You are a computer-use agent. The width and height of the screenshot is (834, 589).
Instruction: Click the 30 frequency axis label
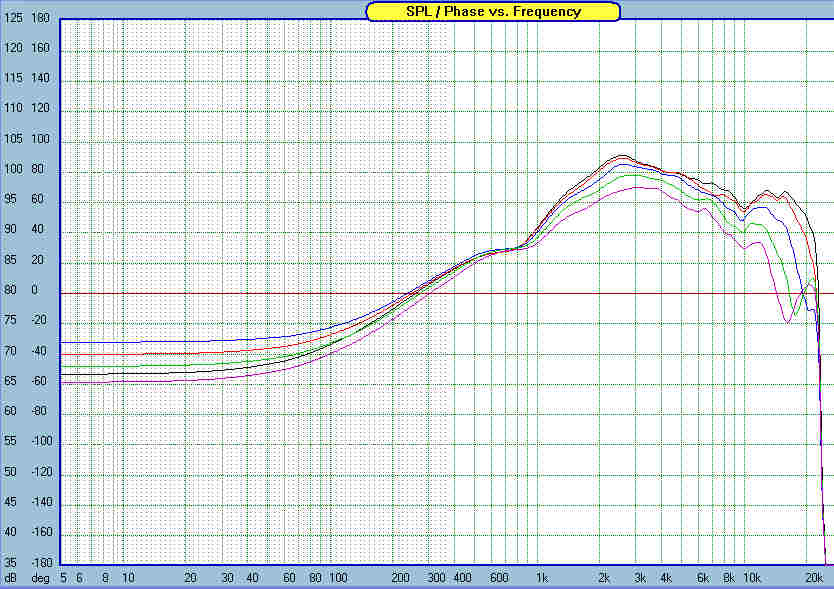227,578
